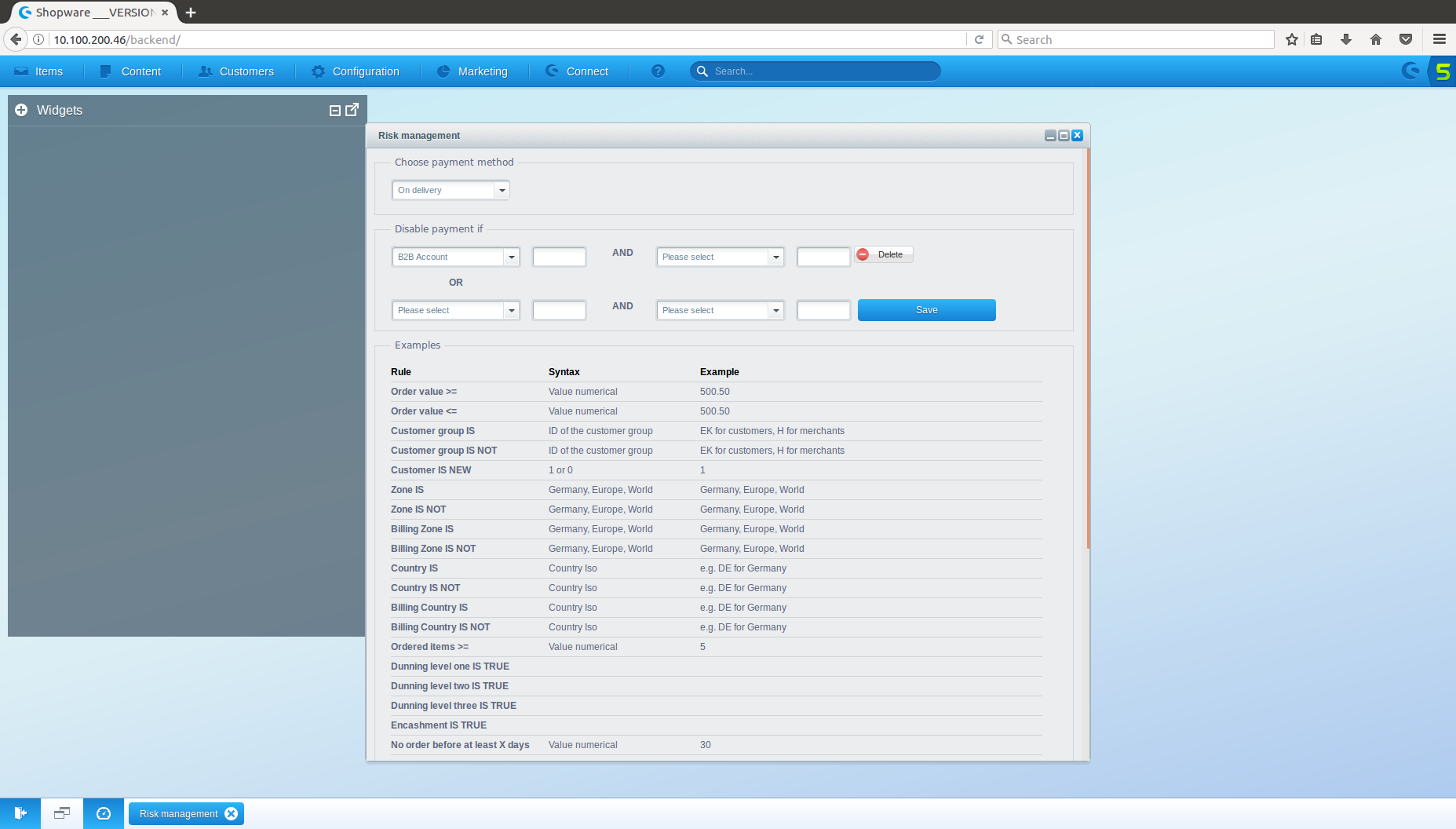
Task: Click the plus icon beside Widgets
Action: 21,111
